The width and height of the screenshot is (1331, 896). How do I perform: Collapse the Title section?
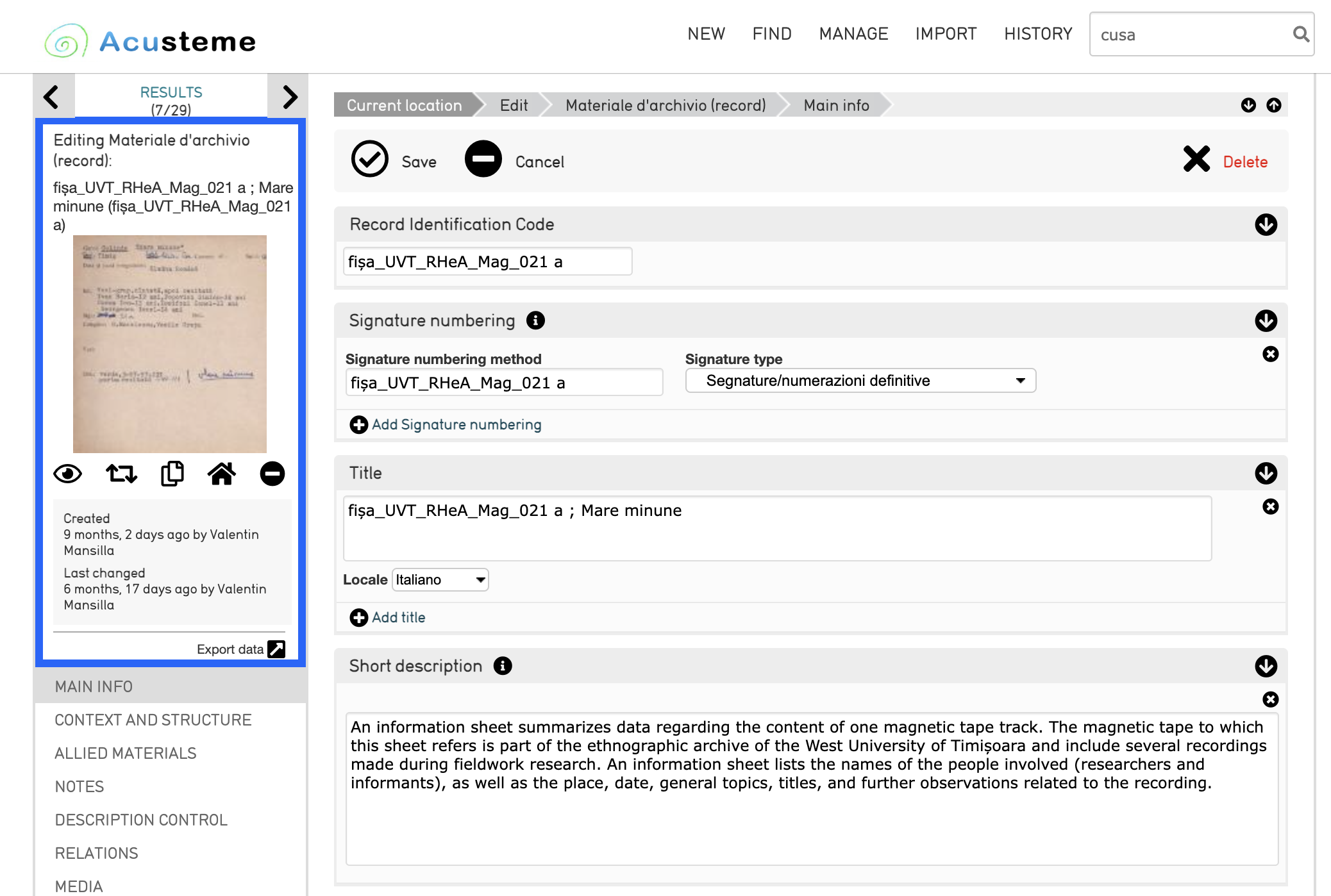point(1266,473)
